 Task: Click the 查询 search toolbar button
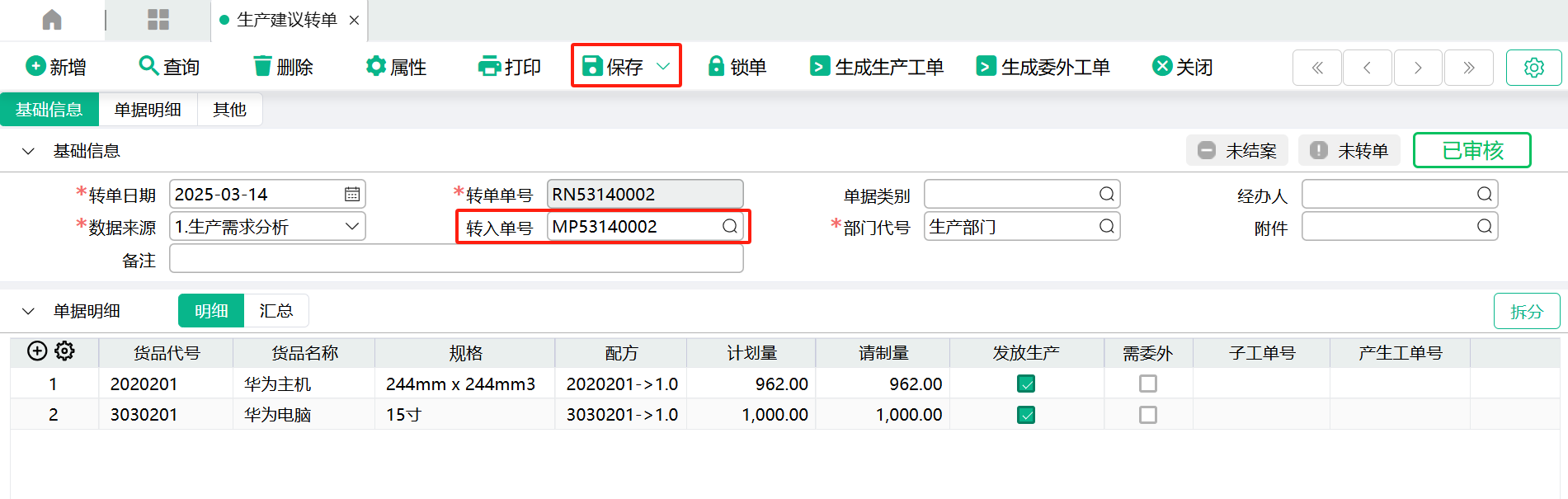[169, 67]
